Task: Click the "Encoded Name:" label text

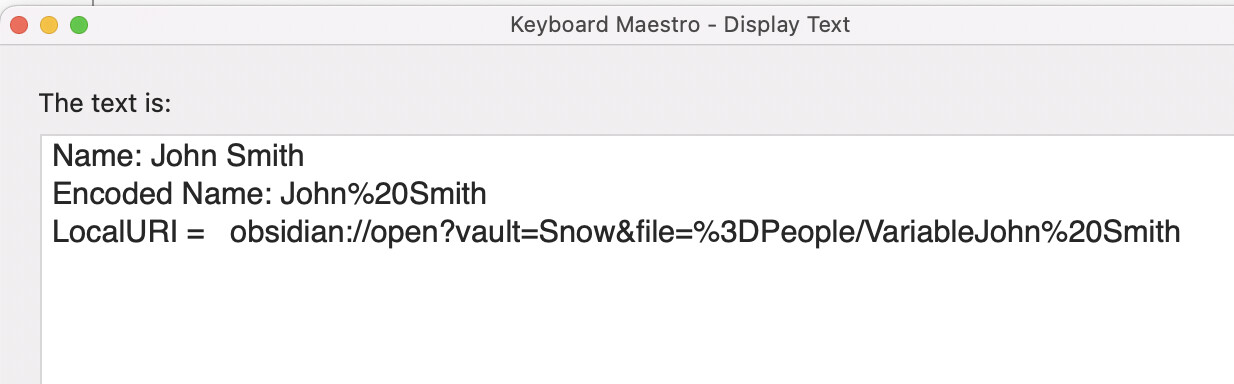Action: (162, 193)
